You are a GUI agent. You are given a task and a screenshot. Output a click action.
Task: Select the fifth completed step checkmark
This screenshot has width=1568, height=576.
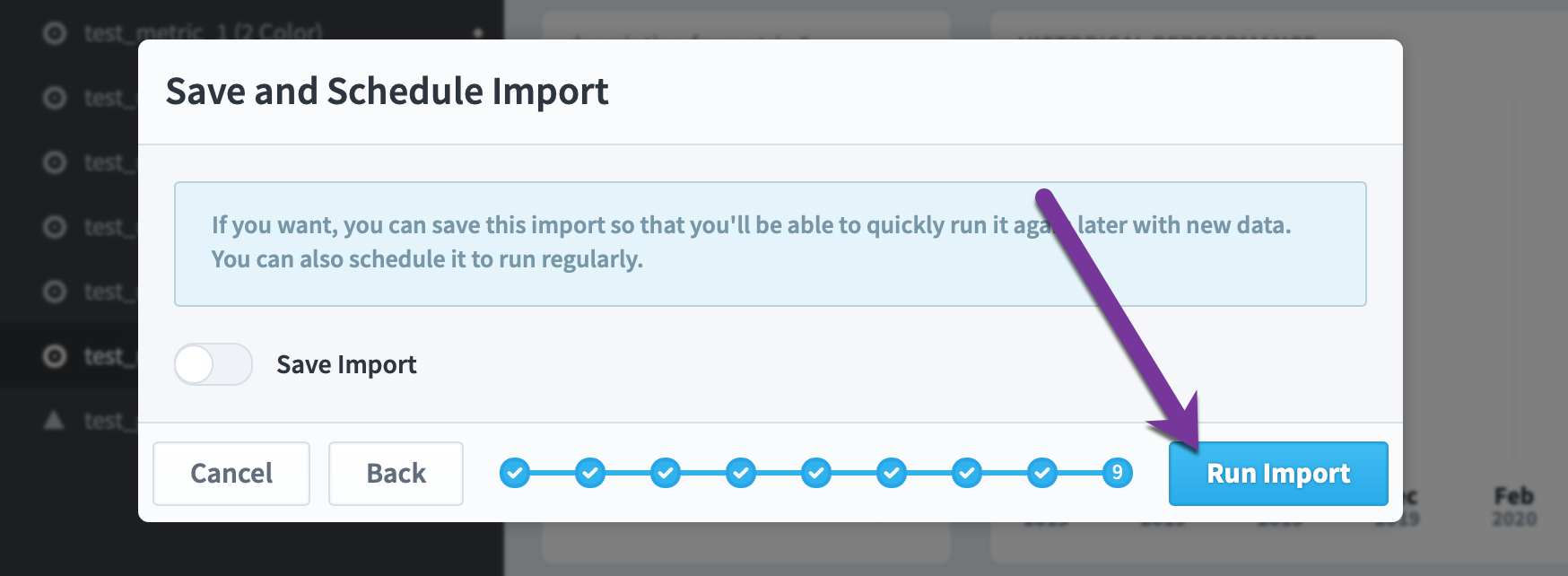click(816, 473)
